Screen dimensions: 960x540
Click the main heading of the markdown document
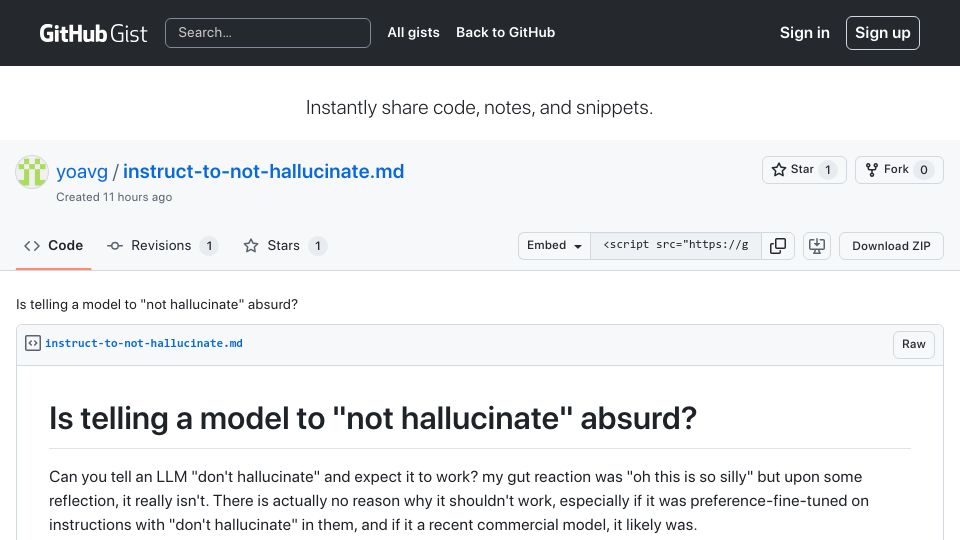373,418
